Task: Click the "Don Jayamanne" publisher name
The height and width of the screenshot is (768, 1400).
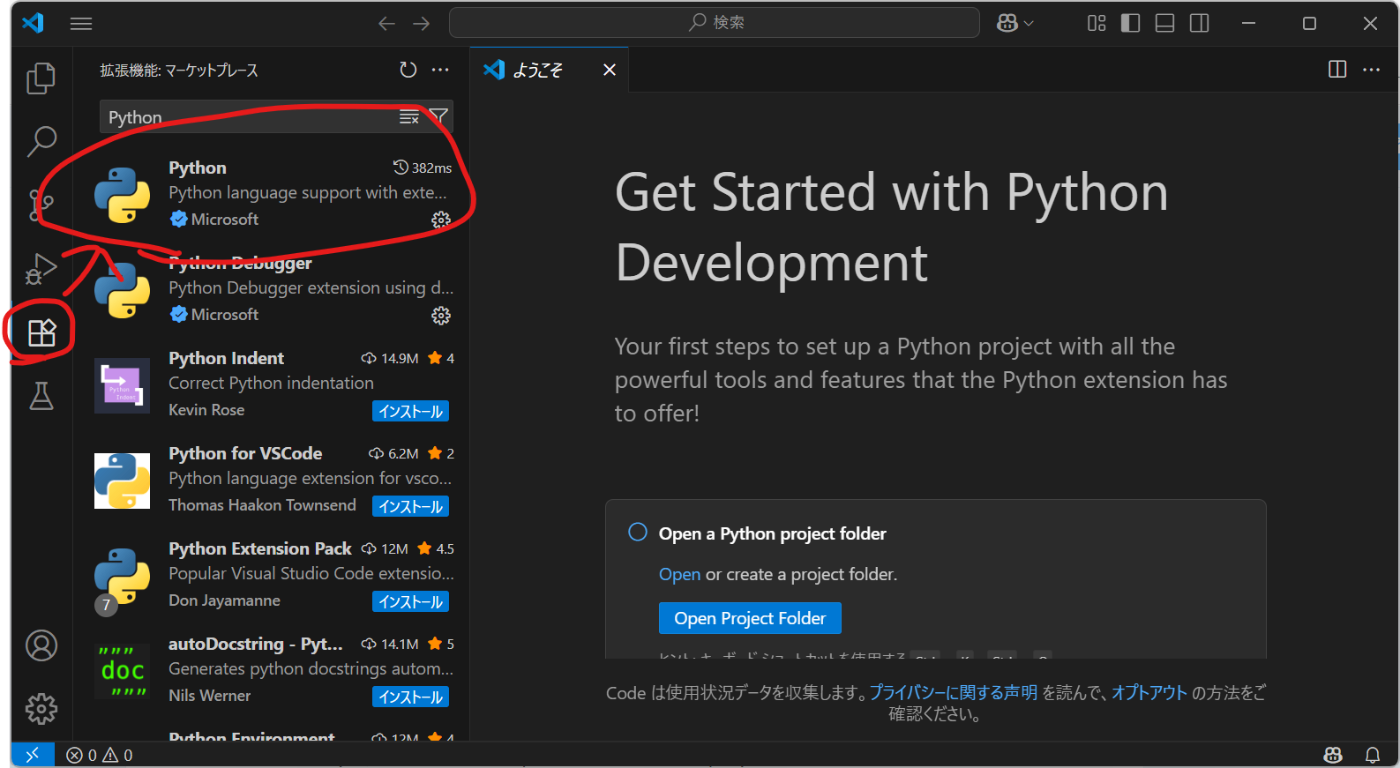Action: pos(224,601)
